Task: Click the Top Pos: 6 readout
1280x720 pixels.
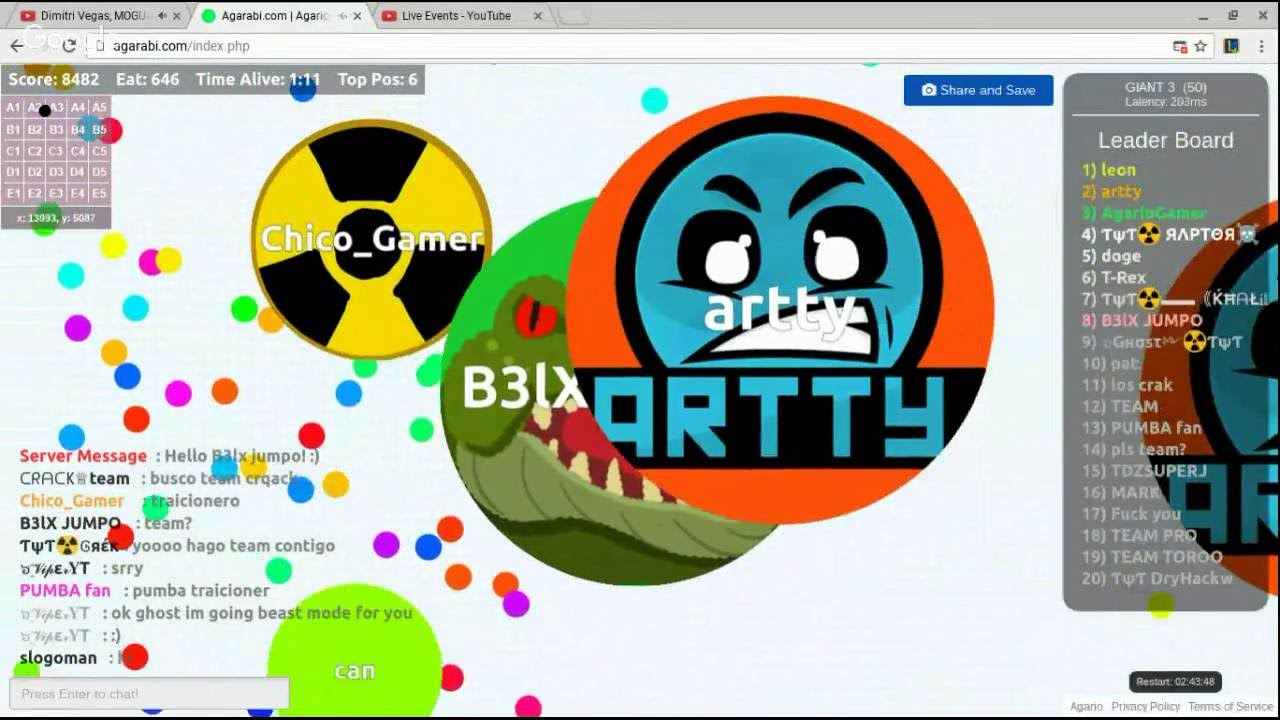Action: pyautogui.click(x=377, y=79)
